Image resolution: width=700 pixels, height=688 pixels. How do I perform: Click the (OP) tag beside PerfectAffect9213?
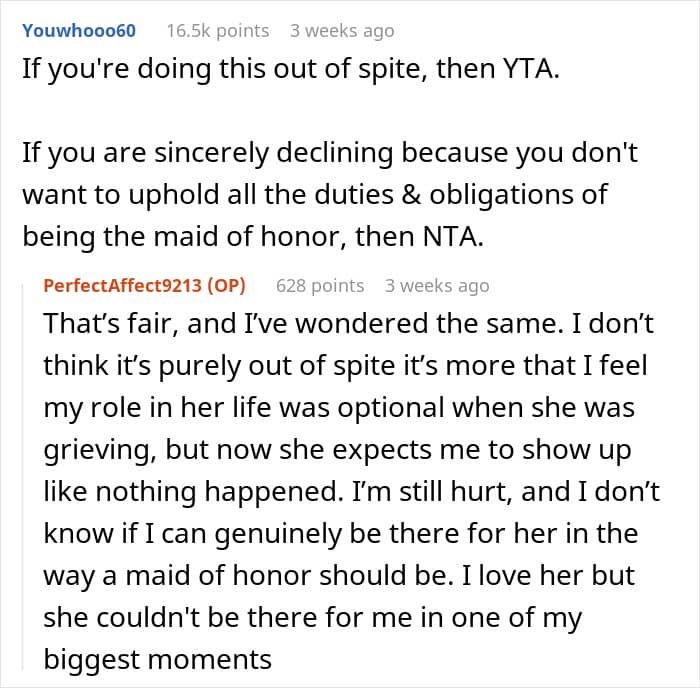(226, 285)
